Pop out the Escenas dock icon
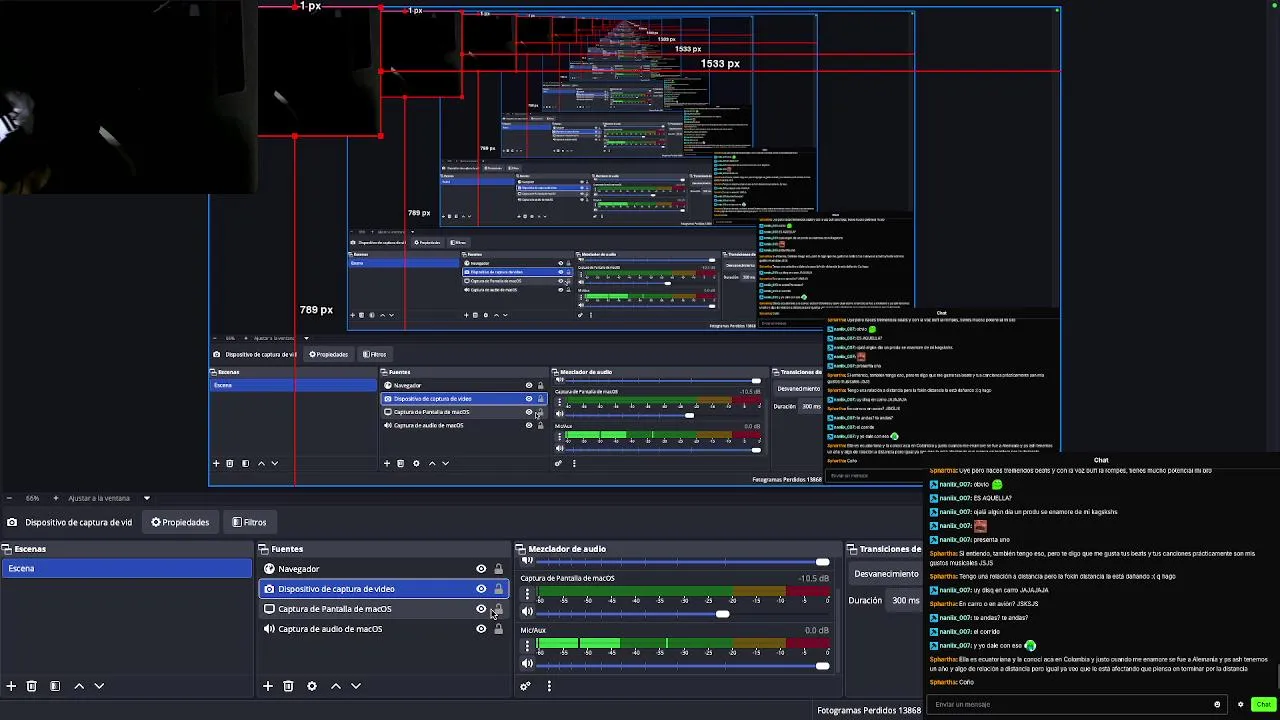 6,549
